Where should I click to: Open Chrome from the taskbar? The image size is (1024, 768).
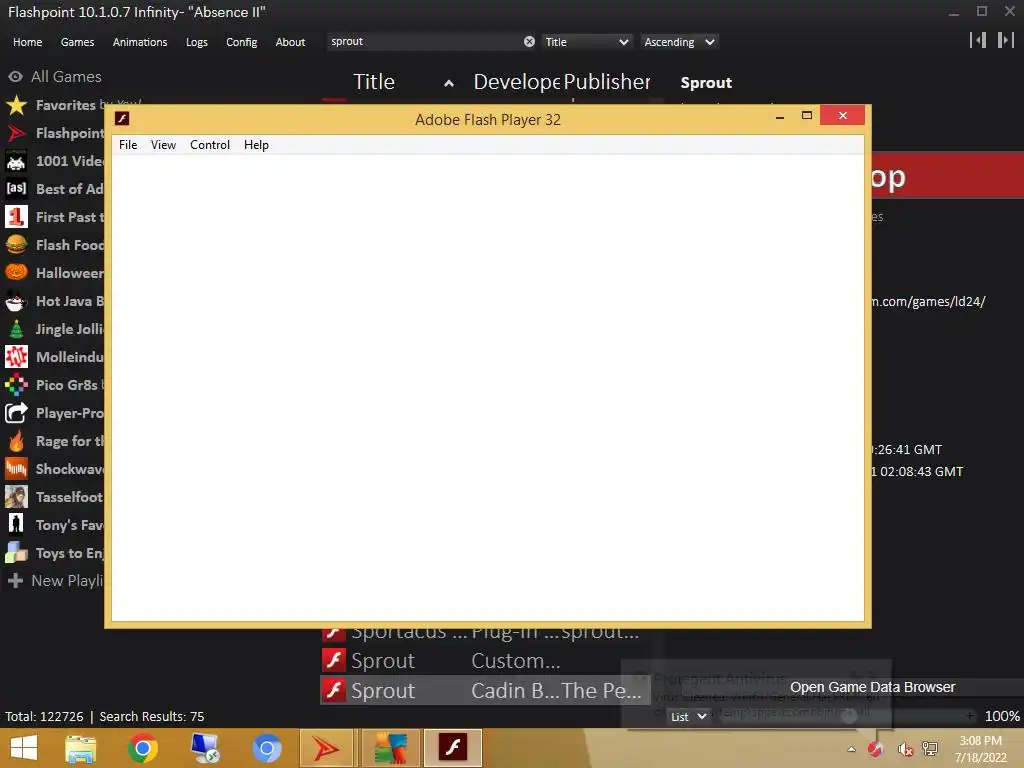click(x=143, y=748)
